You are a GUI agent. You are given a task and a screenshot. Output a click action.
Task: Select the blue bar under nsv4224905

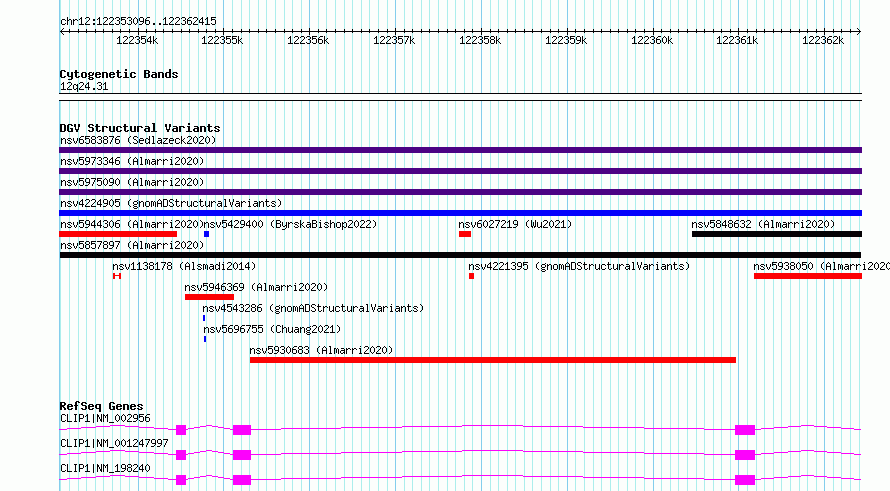(460, 213)
